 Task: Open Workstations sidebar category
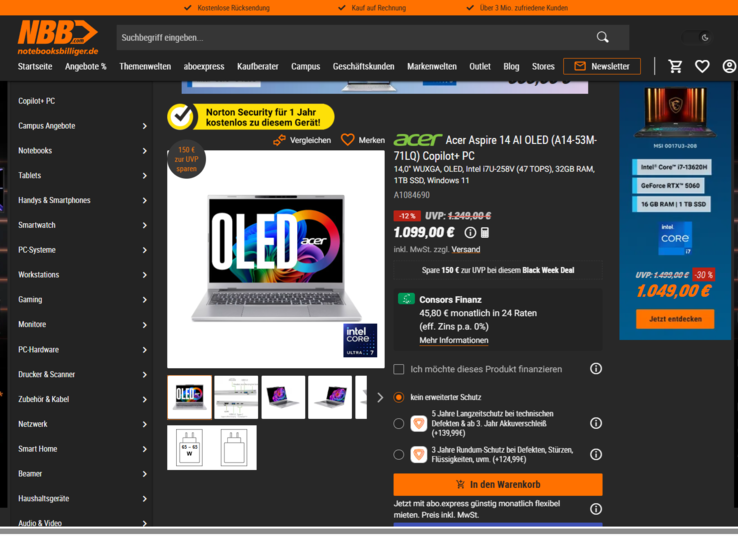pyautogui.click(x=39, y=275)
